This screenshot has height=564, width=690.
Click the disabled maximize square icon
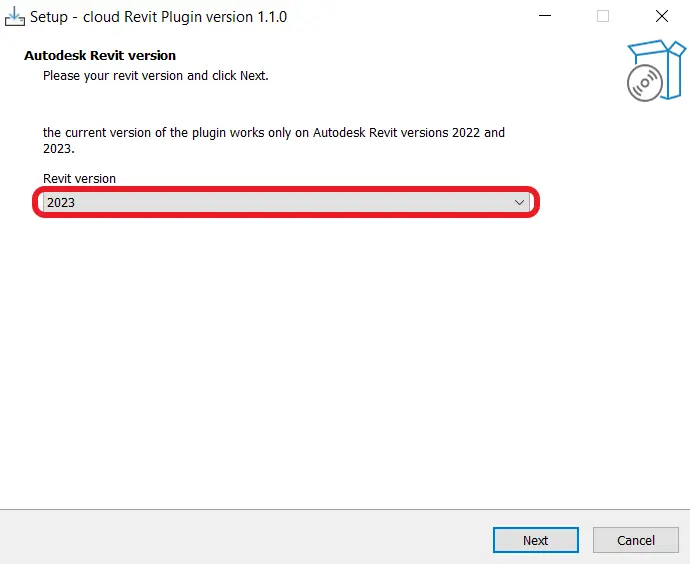(x=603, y=16)
